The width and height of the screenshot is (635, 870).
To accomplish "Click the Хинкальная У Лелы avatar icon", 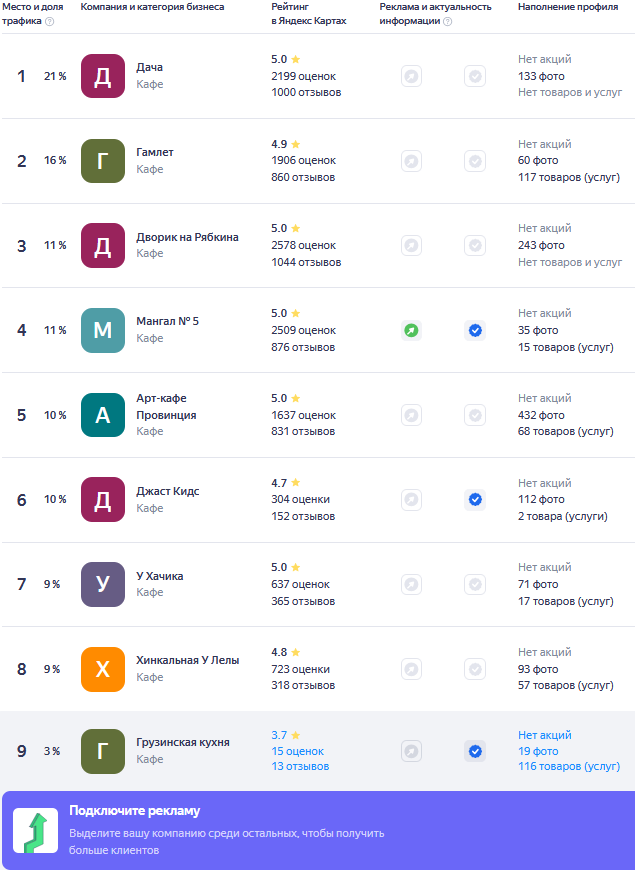I will (x=103, y=669).
